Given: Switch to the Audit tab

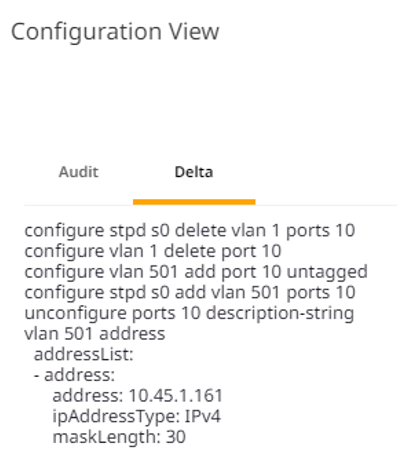Looking at the screenshot, I should pyautogui.click(x=78, y=172).
